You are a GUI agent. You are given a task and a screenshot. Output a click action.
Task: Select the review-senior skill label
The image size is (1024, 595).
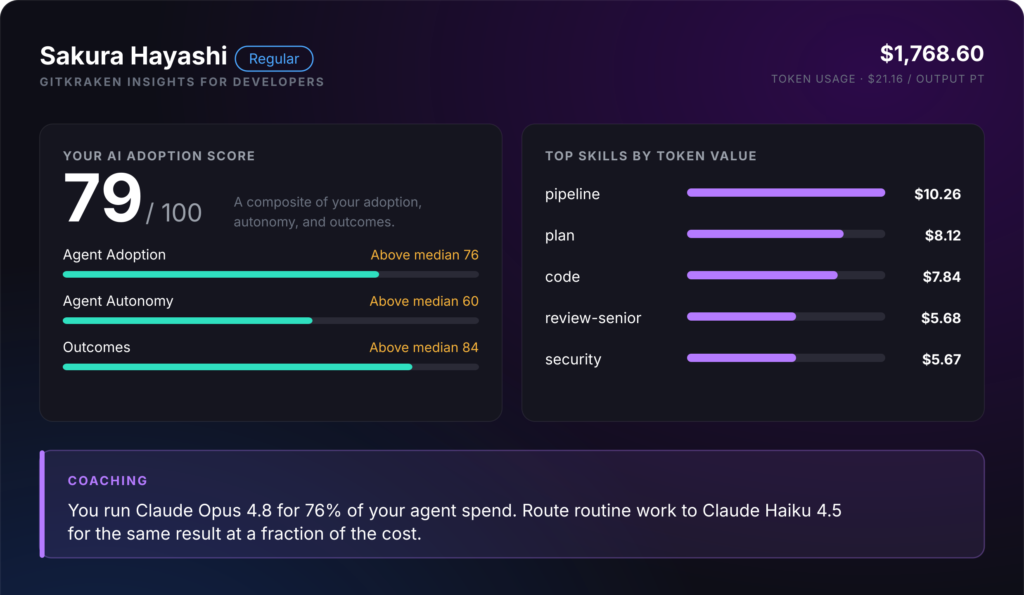click(x=593, y=318)
